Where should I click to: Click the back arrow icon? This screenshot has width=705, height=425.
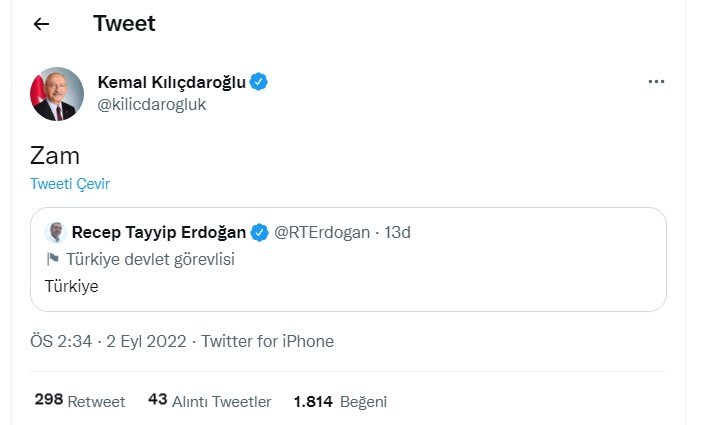(41, 24)
